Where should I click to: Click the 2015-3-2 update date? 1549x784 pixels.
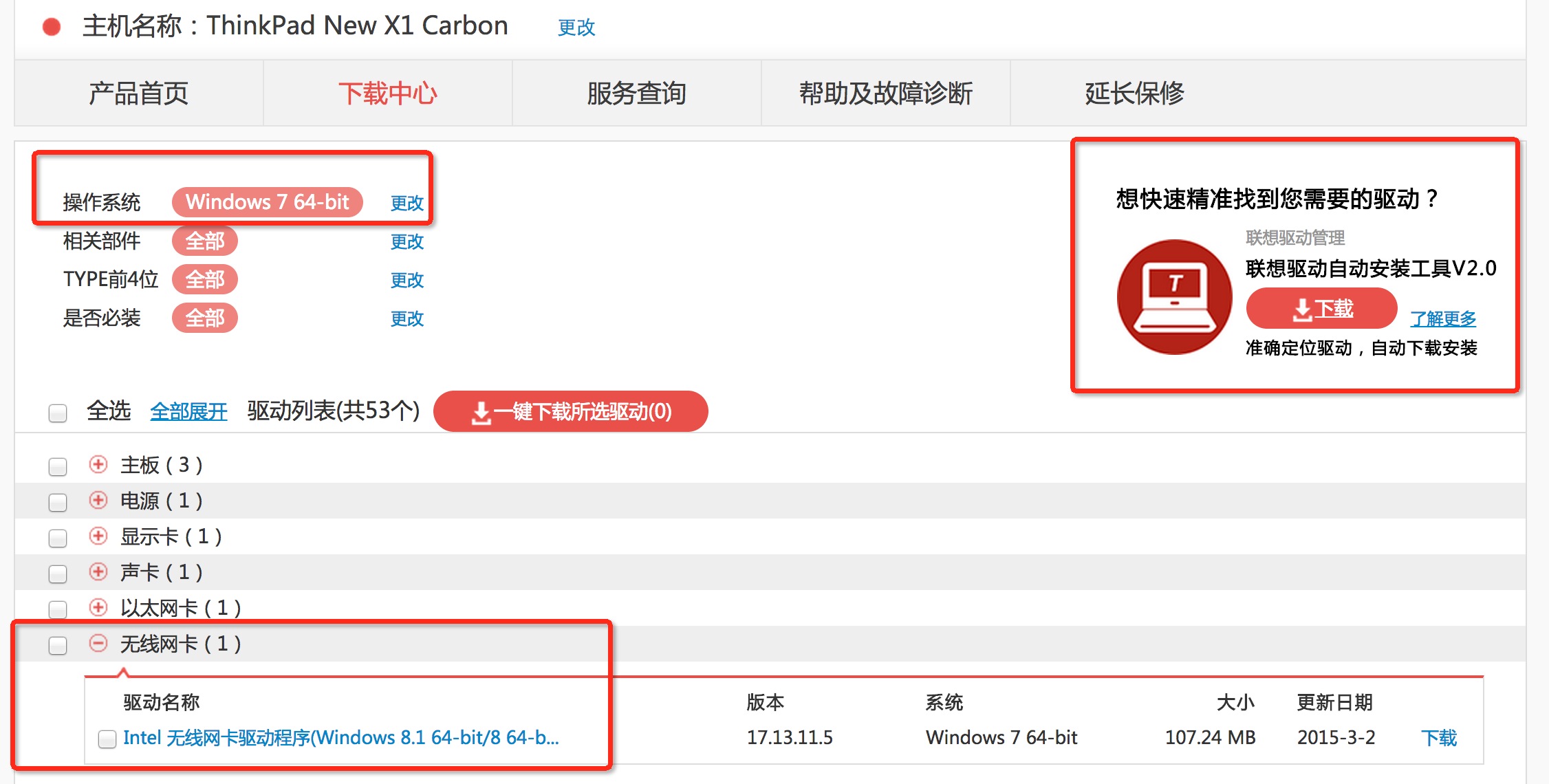1336,738
